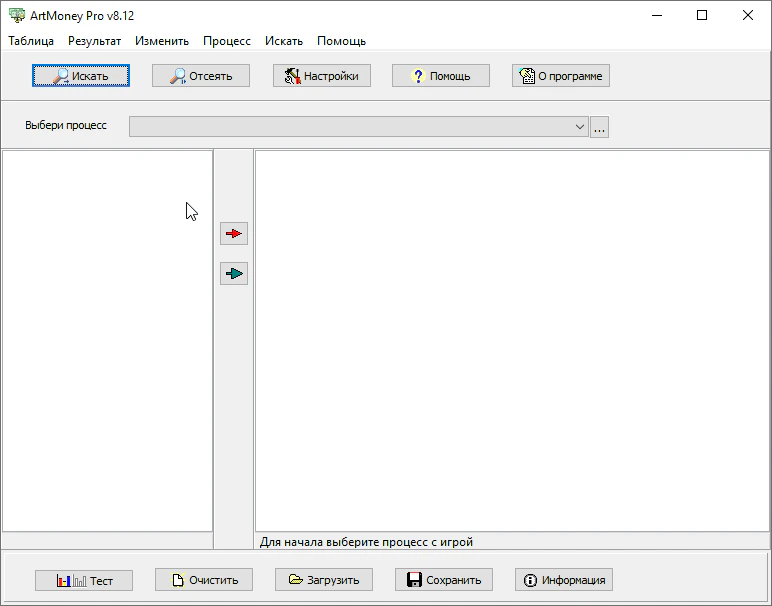This screenshot has height=606, width=772.
Task: Open Настройки settings button
Action: tap(321, 76)
